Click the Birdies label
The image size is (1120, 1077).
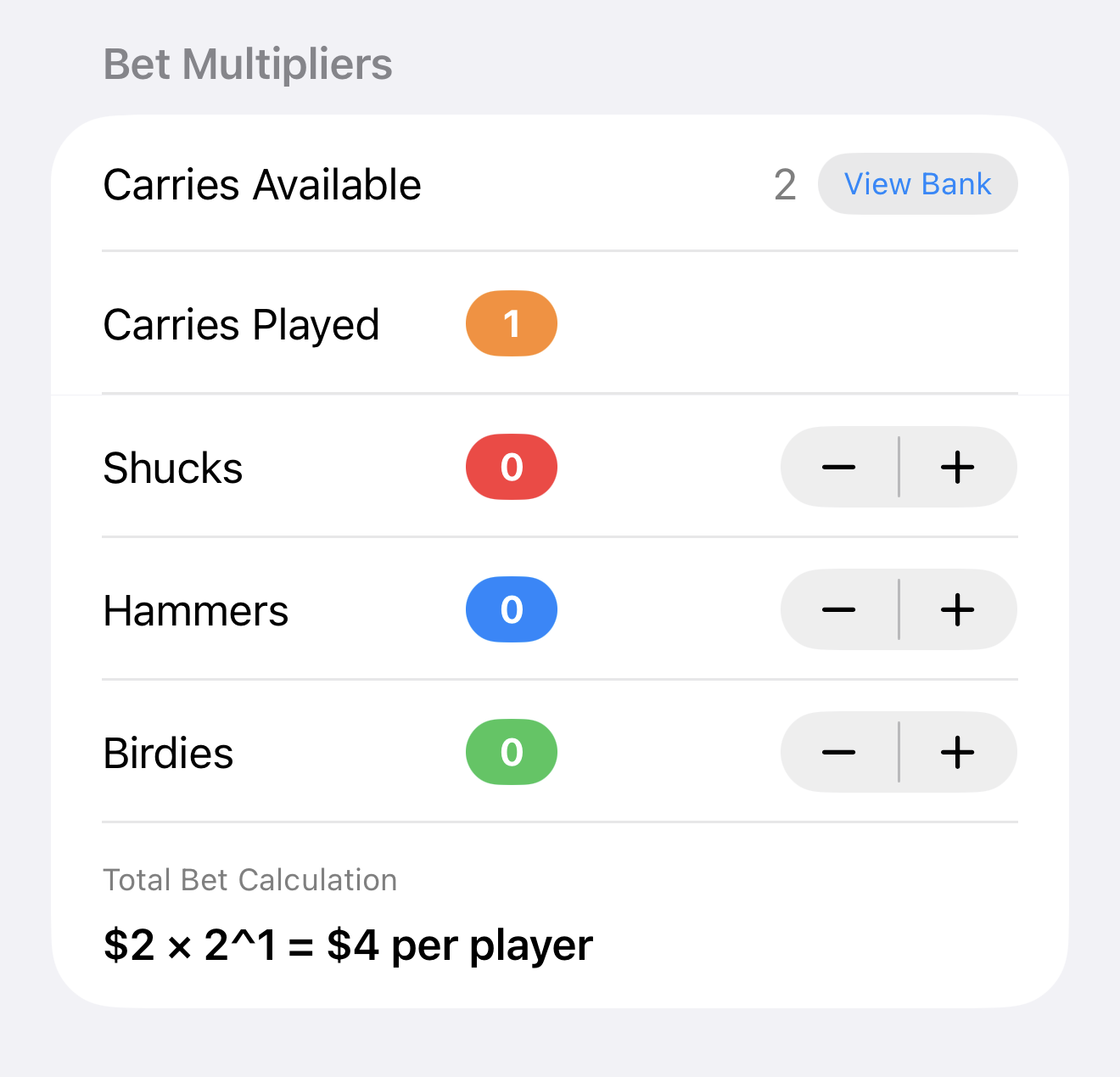pyautogui.click(x=168, y=752)
